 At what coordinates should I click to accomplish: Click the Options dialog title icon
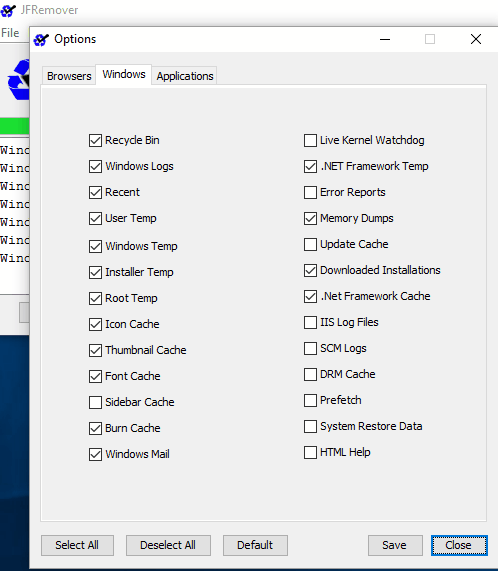pyautogui.click(x=41, y=39)
